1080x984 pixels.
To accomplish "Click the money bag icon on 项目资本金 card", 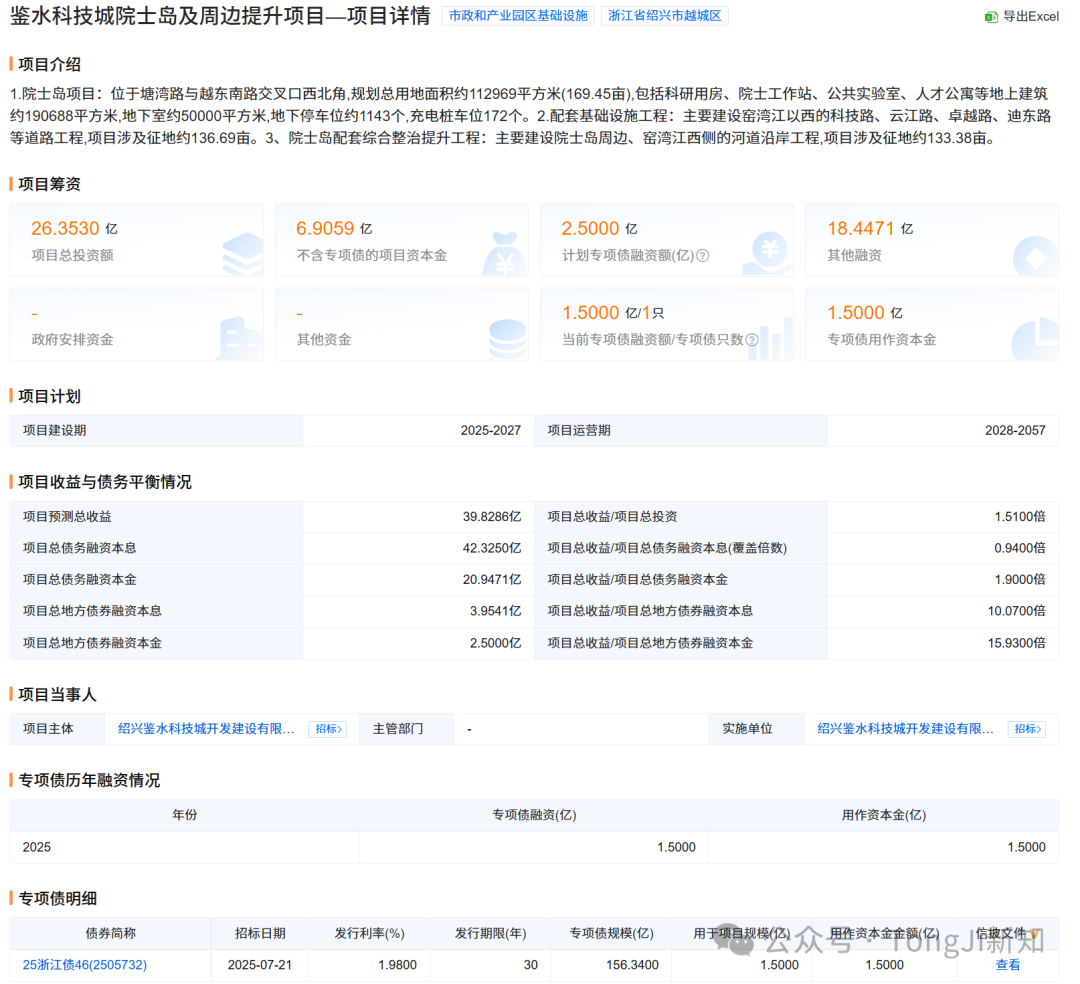I will click(505, 254).
